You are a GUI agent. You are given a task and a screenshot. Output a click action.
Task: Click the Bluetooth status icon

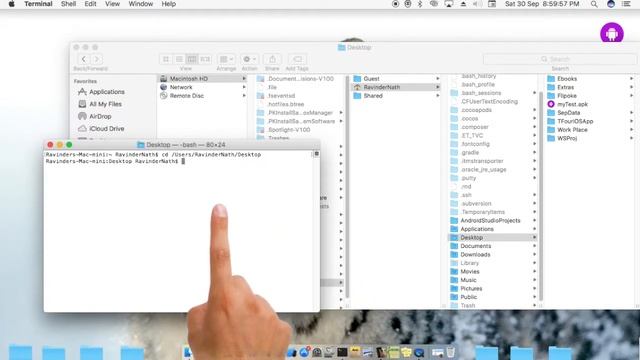click(x=420, y=4)
